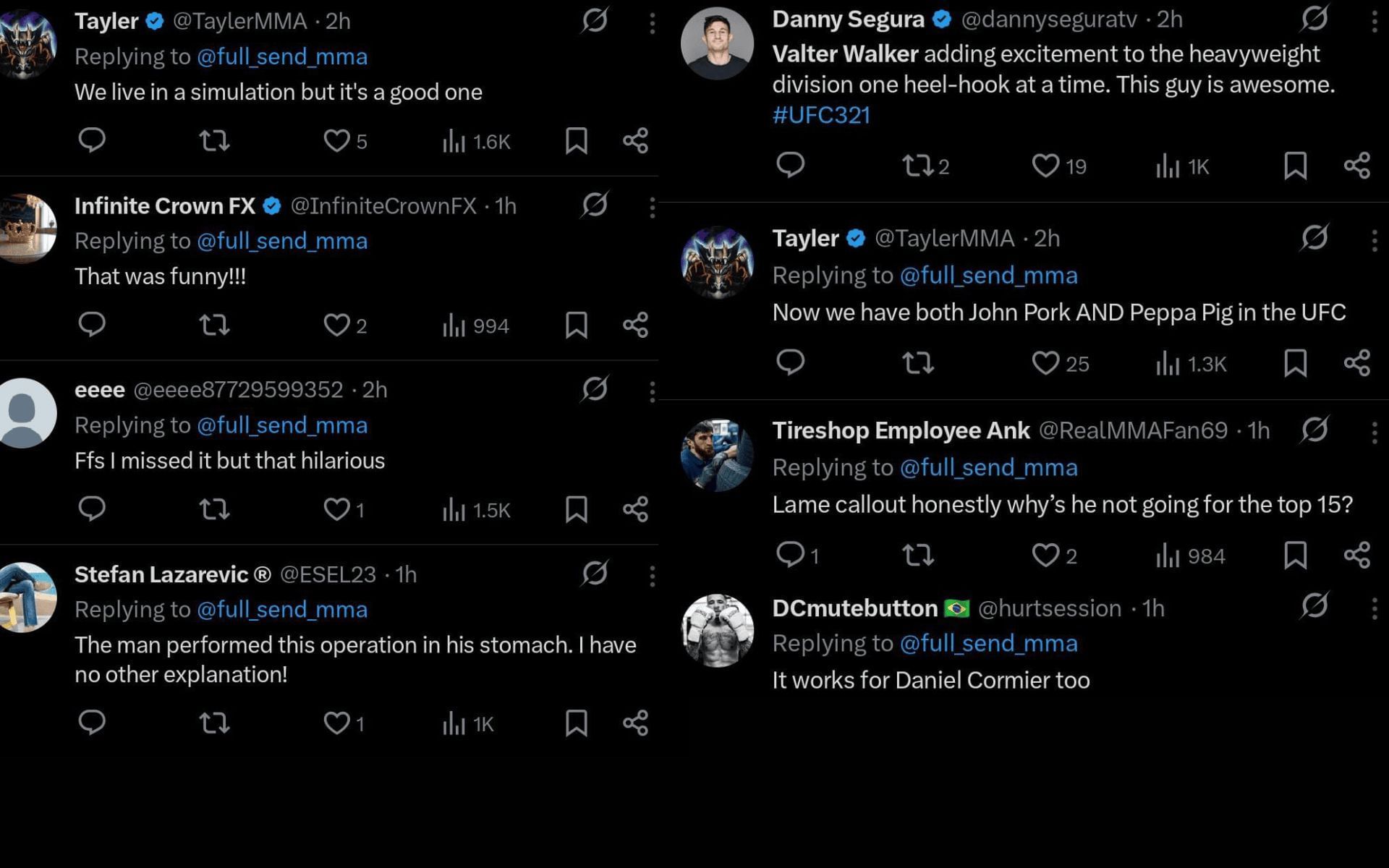Bookmark eeee's 'Ffs I missed it' reply

576,510
